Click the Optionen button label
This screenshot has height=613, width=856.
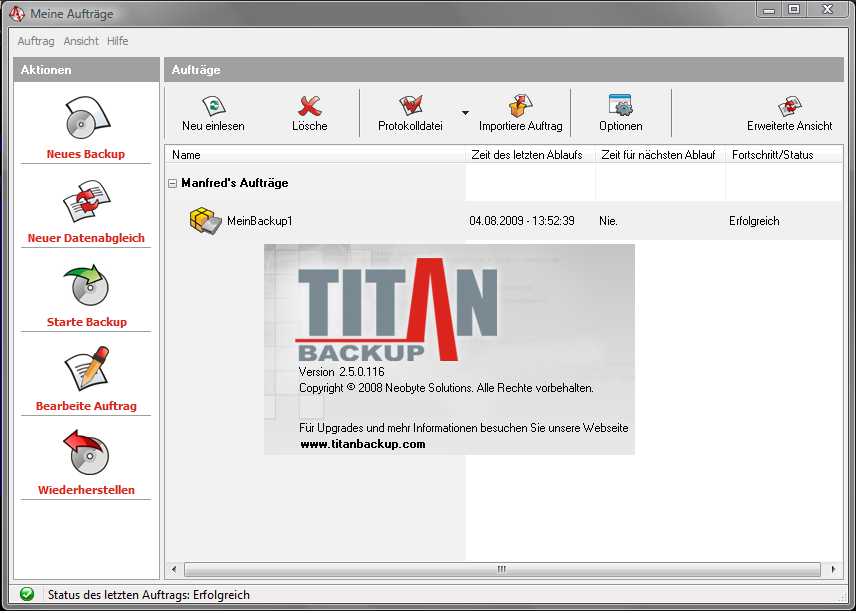pos(621,126)
